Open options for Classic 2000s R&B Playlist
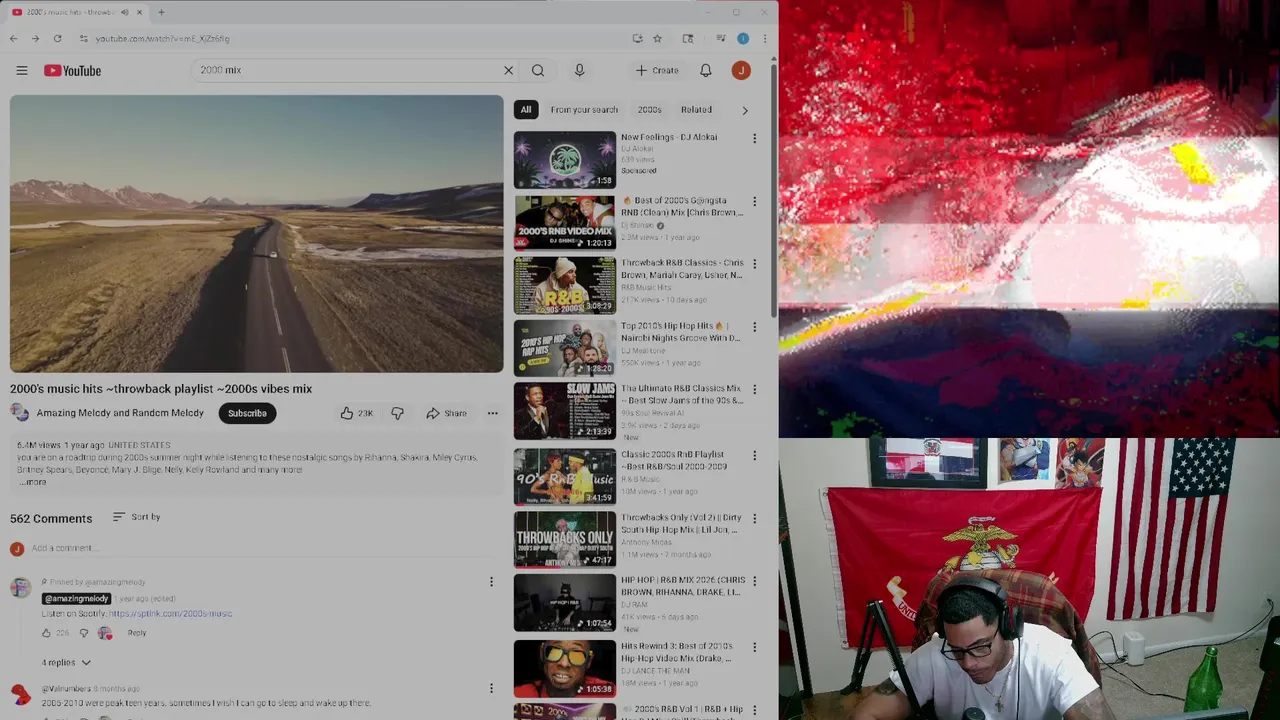This screenshot has width=1280, height=720. tap(754, 456)
